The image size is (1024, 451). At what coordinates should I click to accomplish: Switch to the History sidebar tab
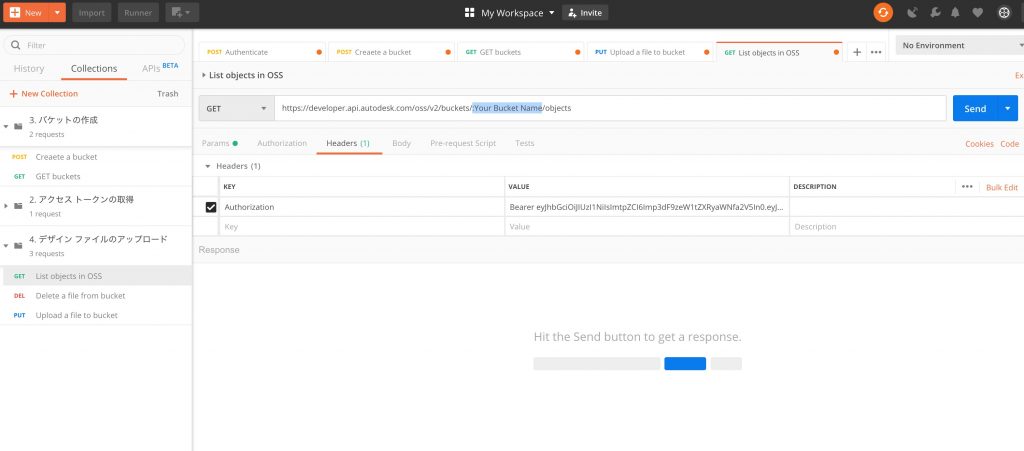[x=29, y=69]
